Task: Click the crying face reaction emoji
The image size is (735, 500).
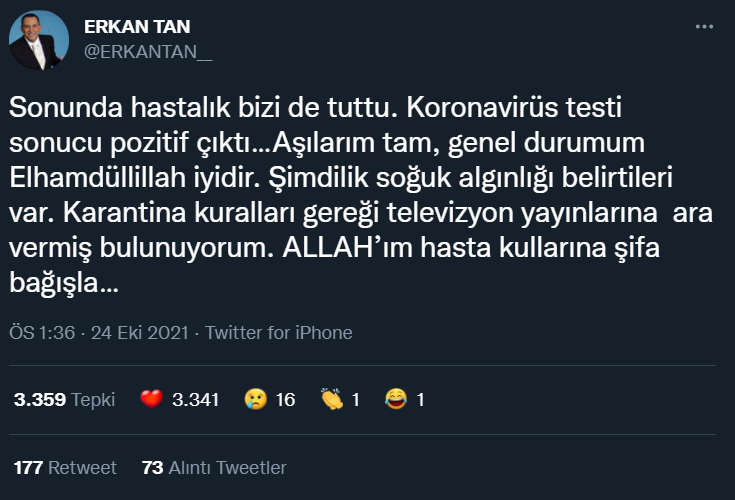Action: pyautogui.click(x=256, y=399)
